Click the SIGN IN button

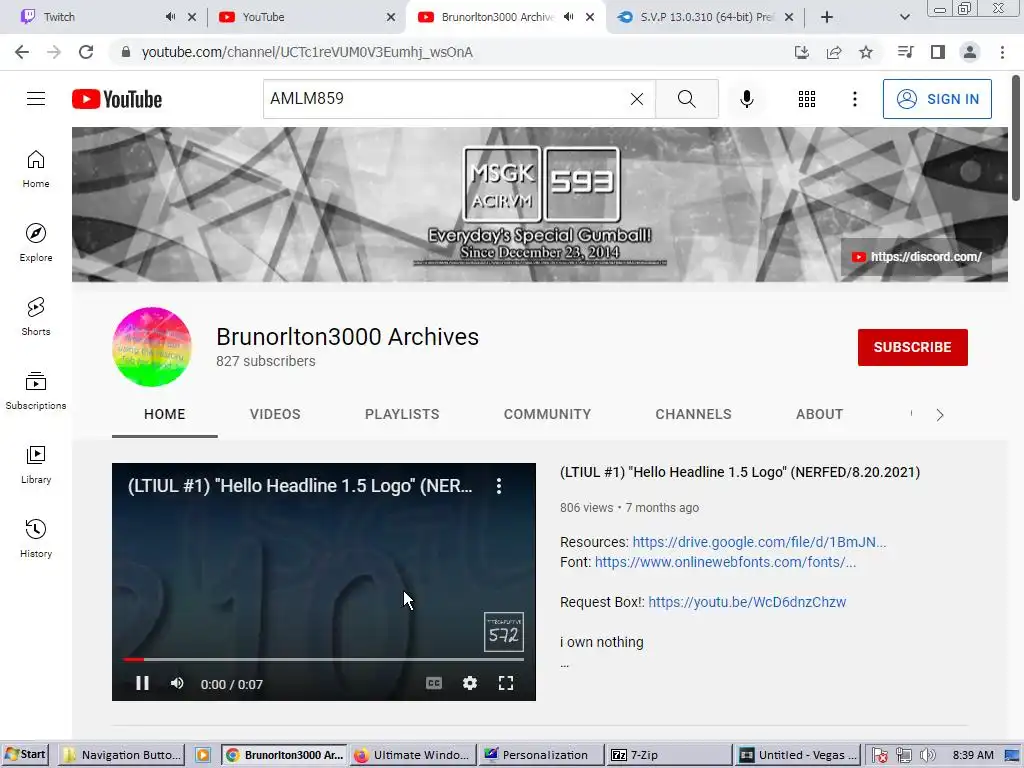[937, 99]
